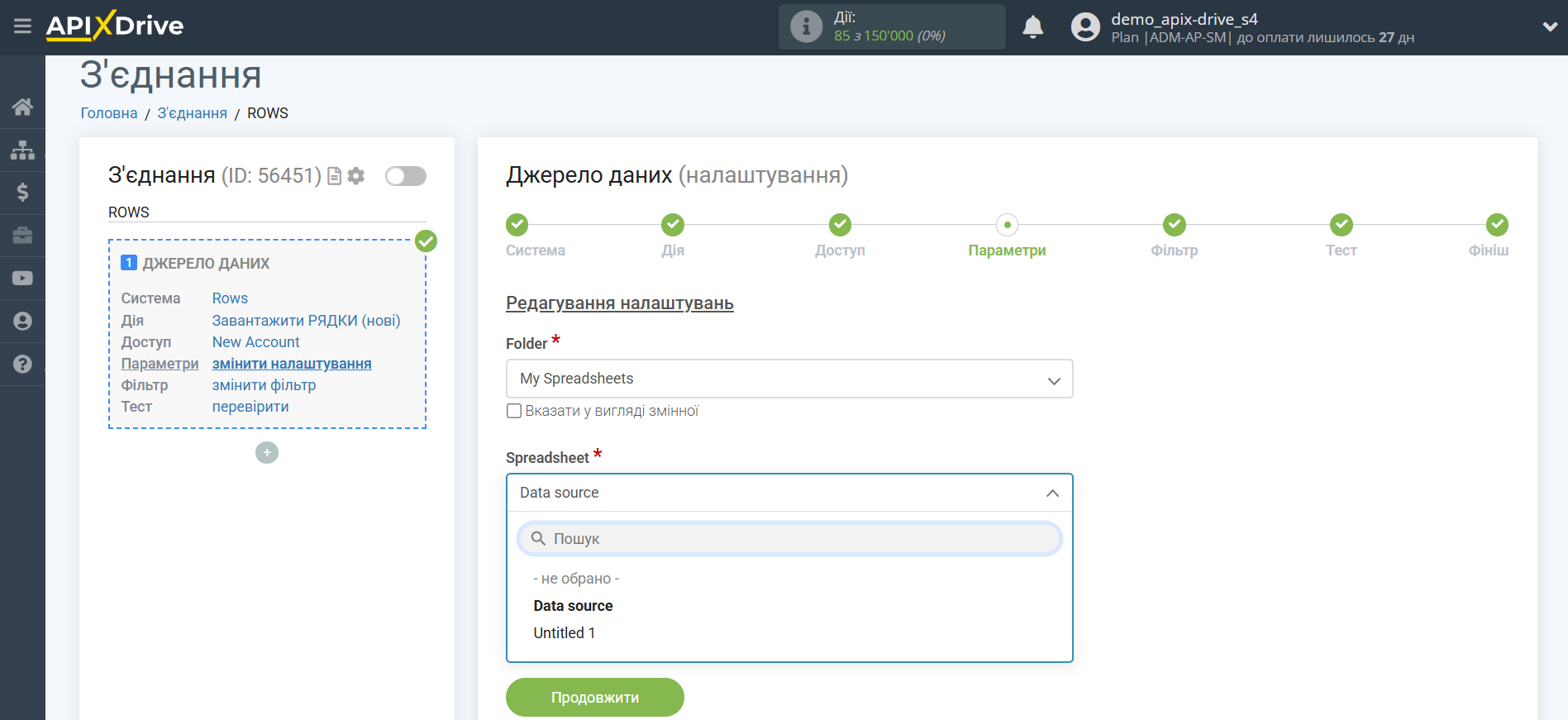Open the briefcase sidebar icon
The height and width of the screenshot is (720, 1568).
(22, 236)
